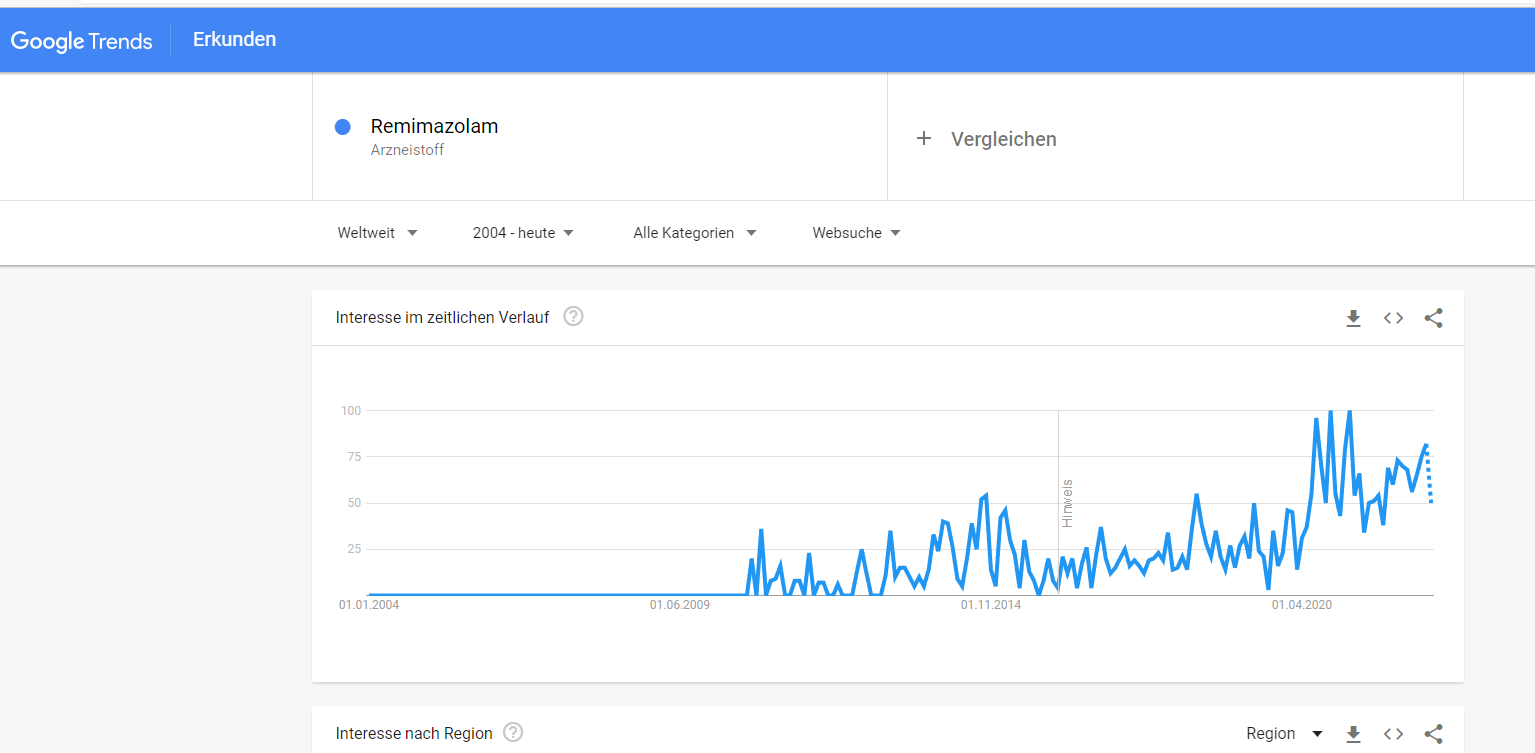Open help for Interesse nach Region
The image size is (1535, 753).
[513, 733]
